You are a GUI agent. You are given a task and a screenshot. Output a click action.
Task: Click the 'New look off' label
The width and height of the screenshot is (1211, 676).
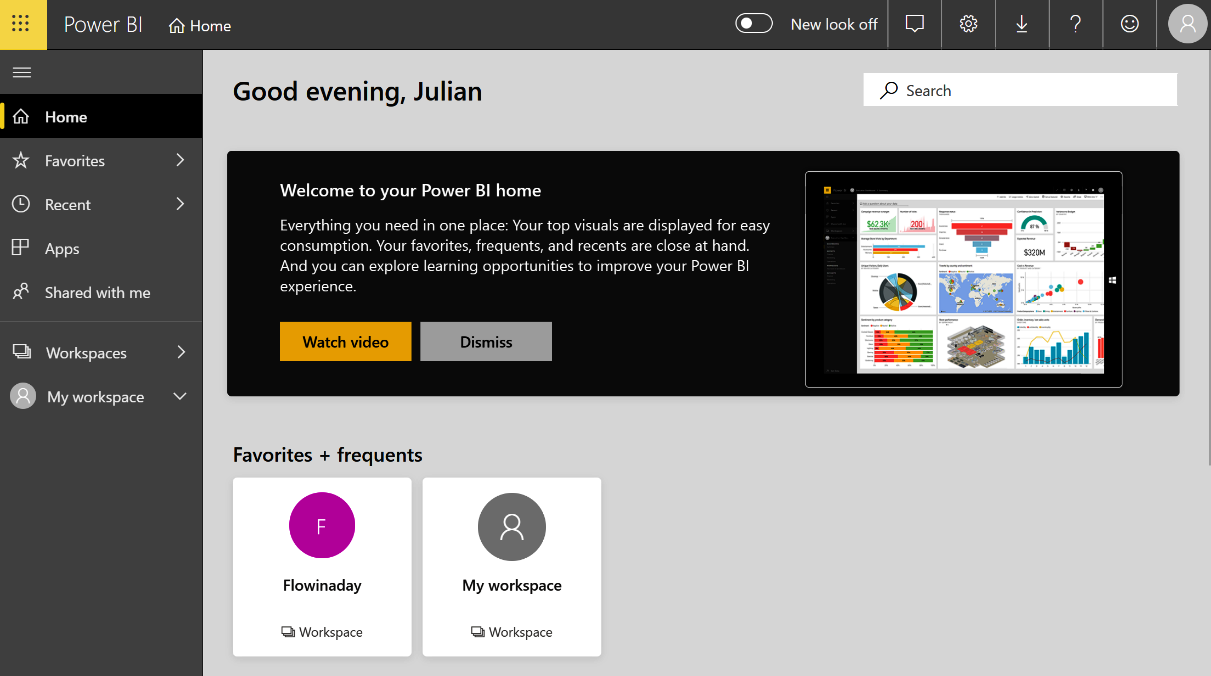click(x=834, y=24)
